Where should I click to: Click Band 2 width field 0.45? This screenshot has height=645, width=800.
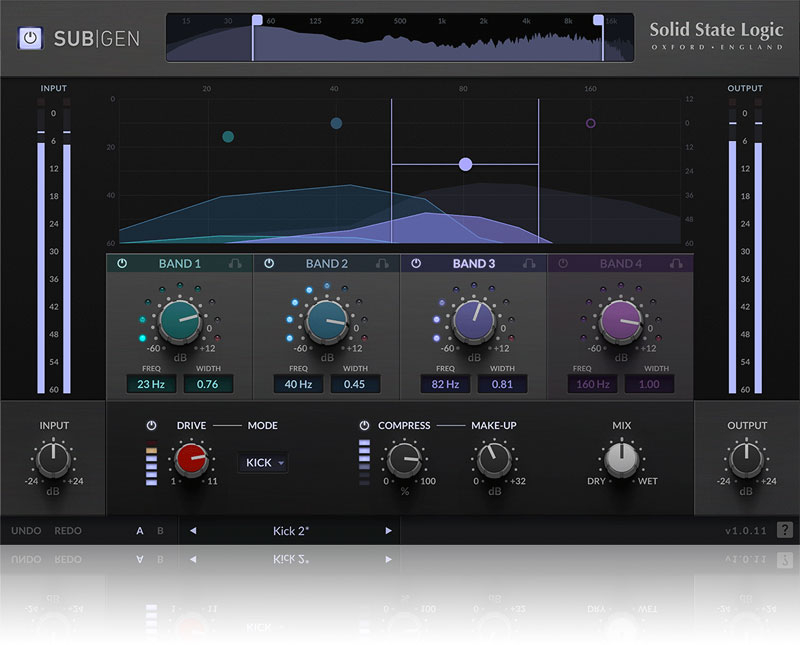[355, 384]
